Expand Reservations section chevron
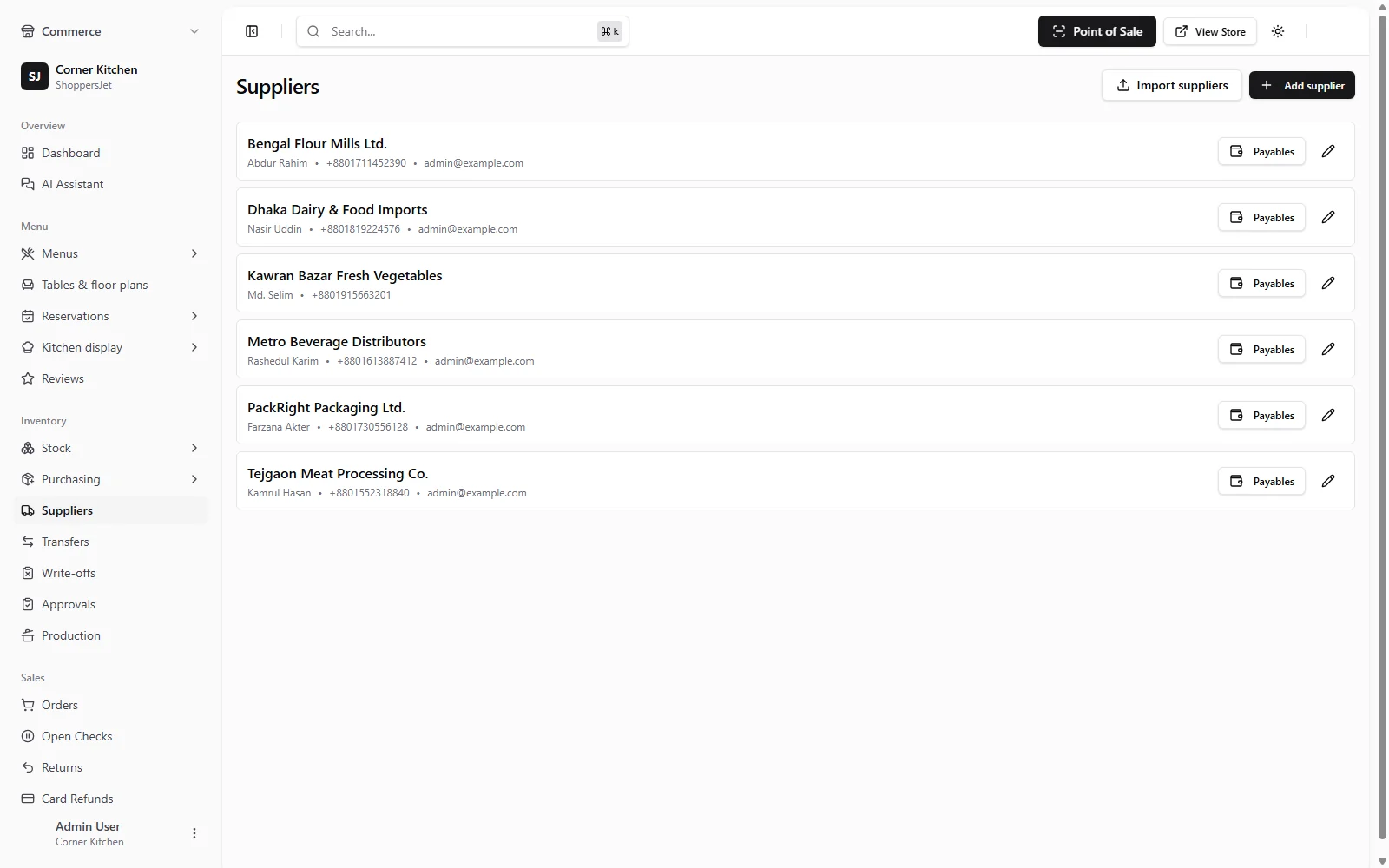Screen dimensions: 1389x868 click(x=194, y=316)
